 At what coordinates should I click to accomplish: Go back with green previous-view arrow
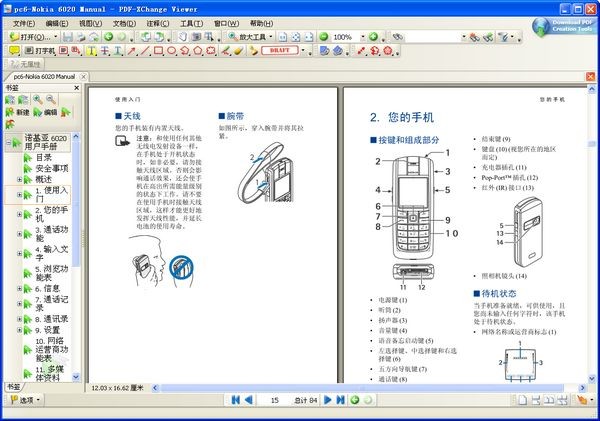(x=109, y=37)
